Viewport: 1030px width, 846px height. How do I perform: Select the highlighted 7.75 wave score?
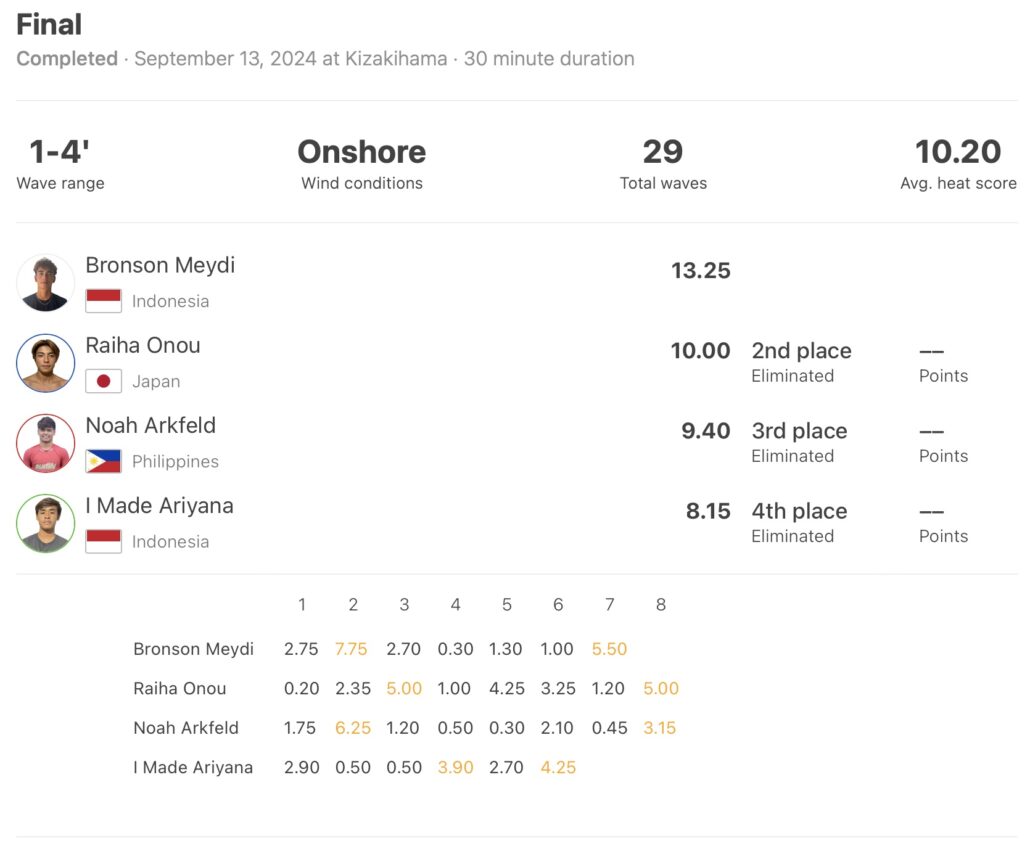pyautogui.click(x=352, y=649)
